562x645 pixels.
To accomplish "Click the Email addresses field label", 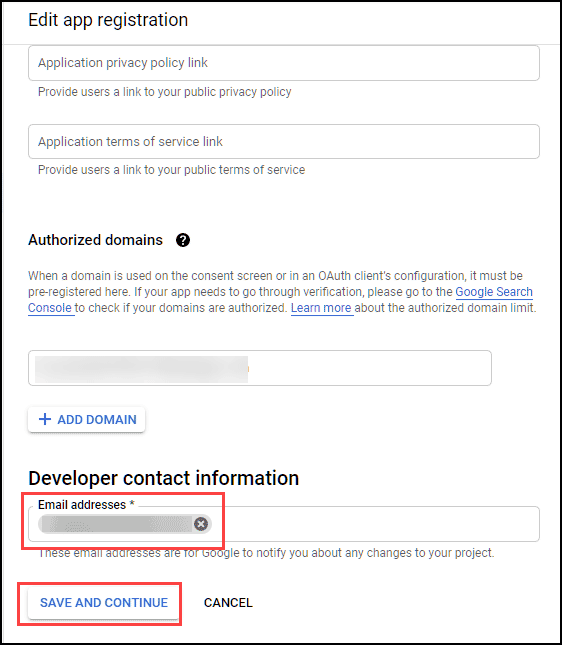I will point(86,505).
